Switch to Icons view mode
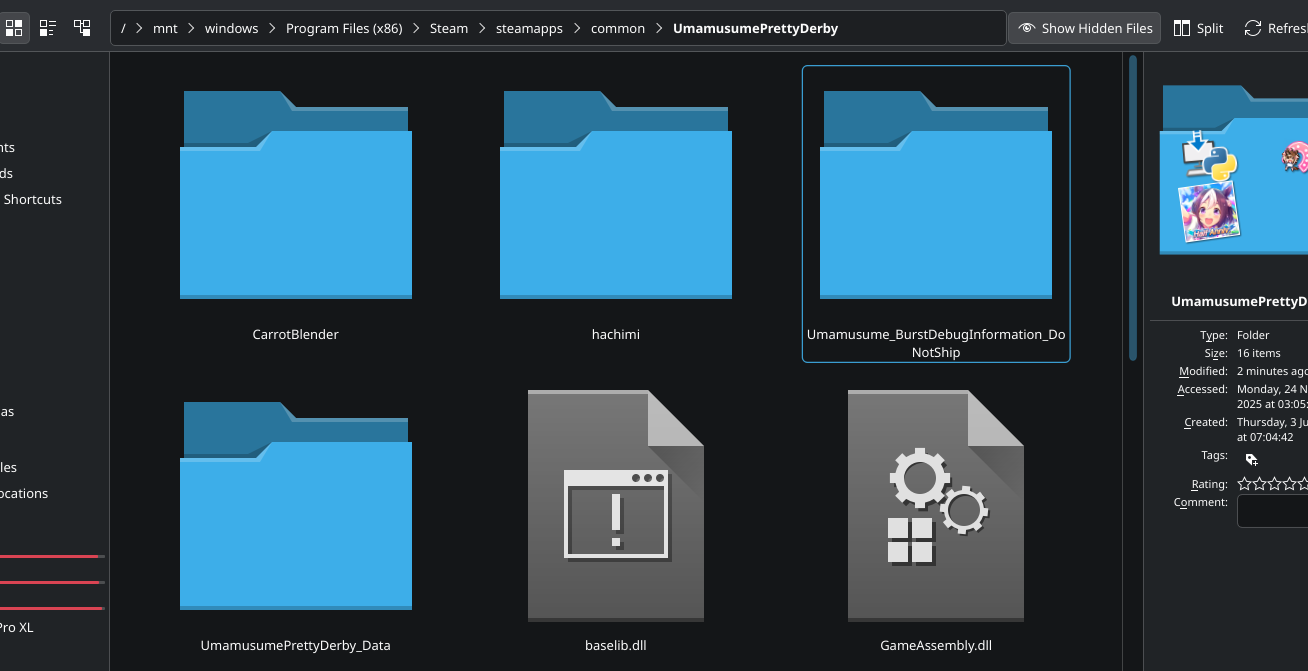This screenshot has width=1308, height=671. click(16, 28)
